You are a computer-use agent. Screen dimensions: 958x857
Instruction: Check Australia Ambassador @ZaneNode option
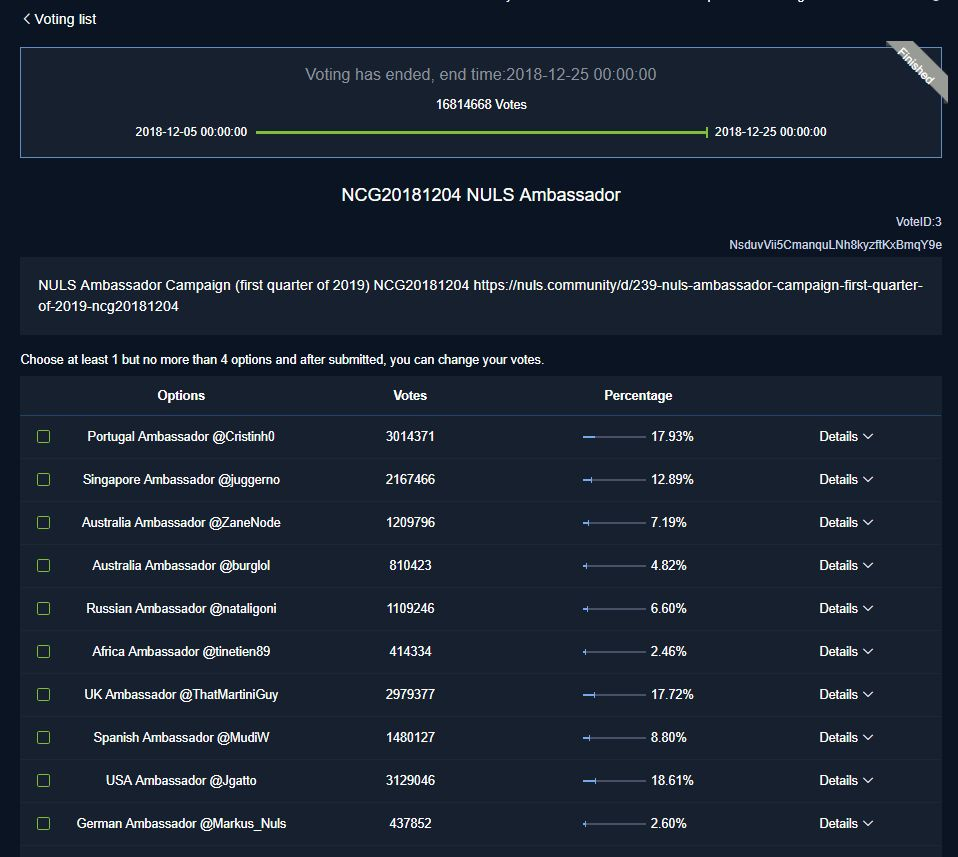[x=43, y=522]
